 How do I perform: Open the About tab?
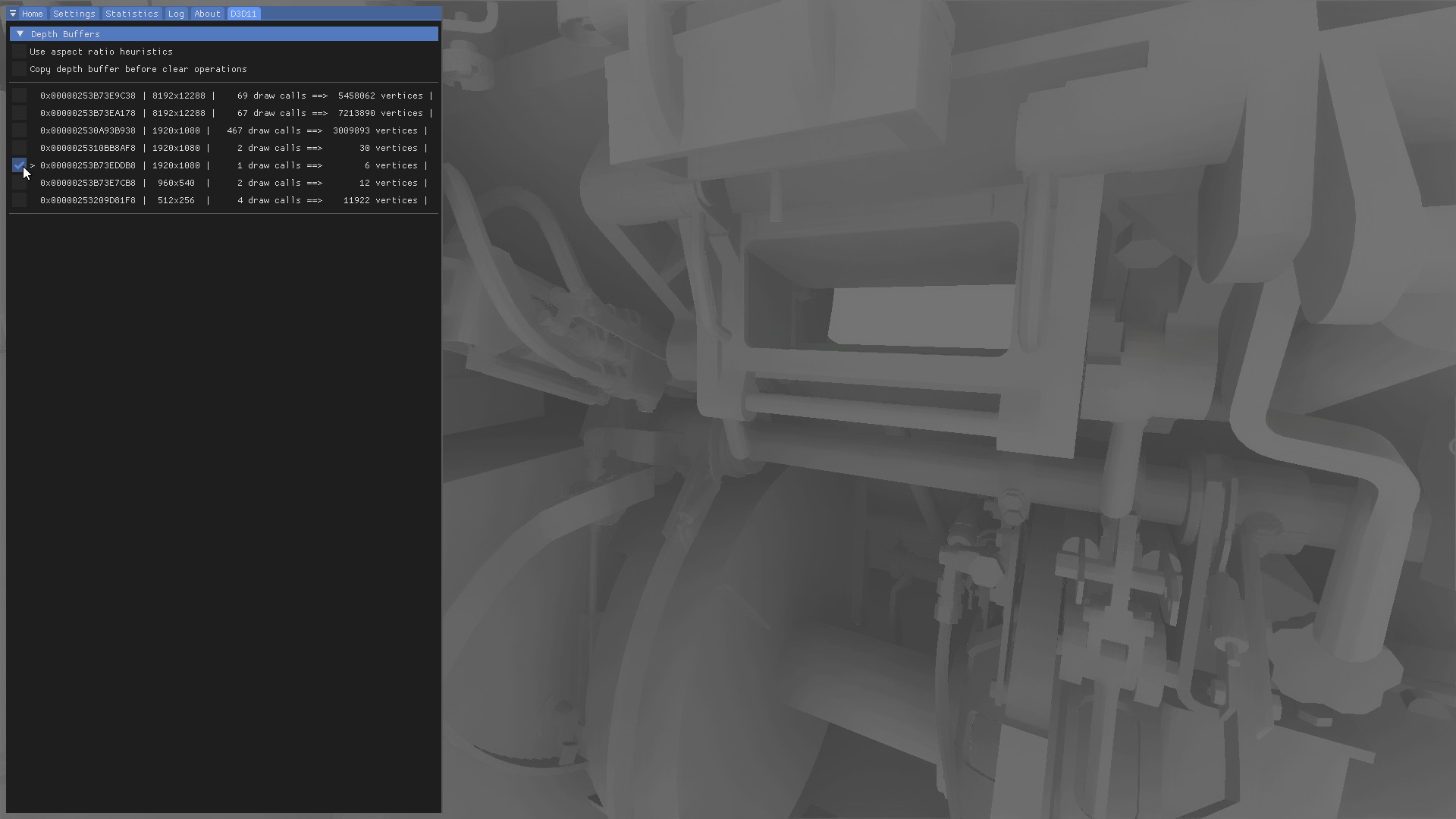point(207,14)
